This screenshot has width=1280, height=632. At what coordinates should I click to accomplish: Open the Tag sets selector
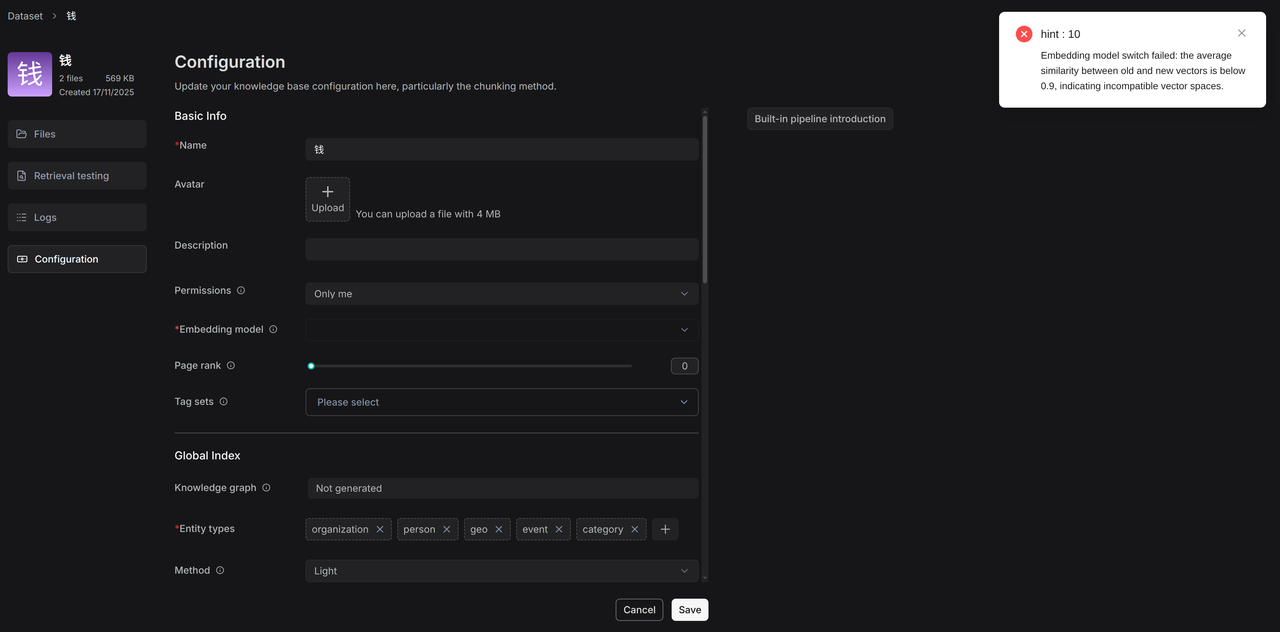[x=501, y=402]
